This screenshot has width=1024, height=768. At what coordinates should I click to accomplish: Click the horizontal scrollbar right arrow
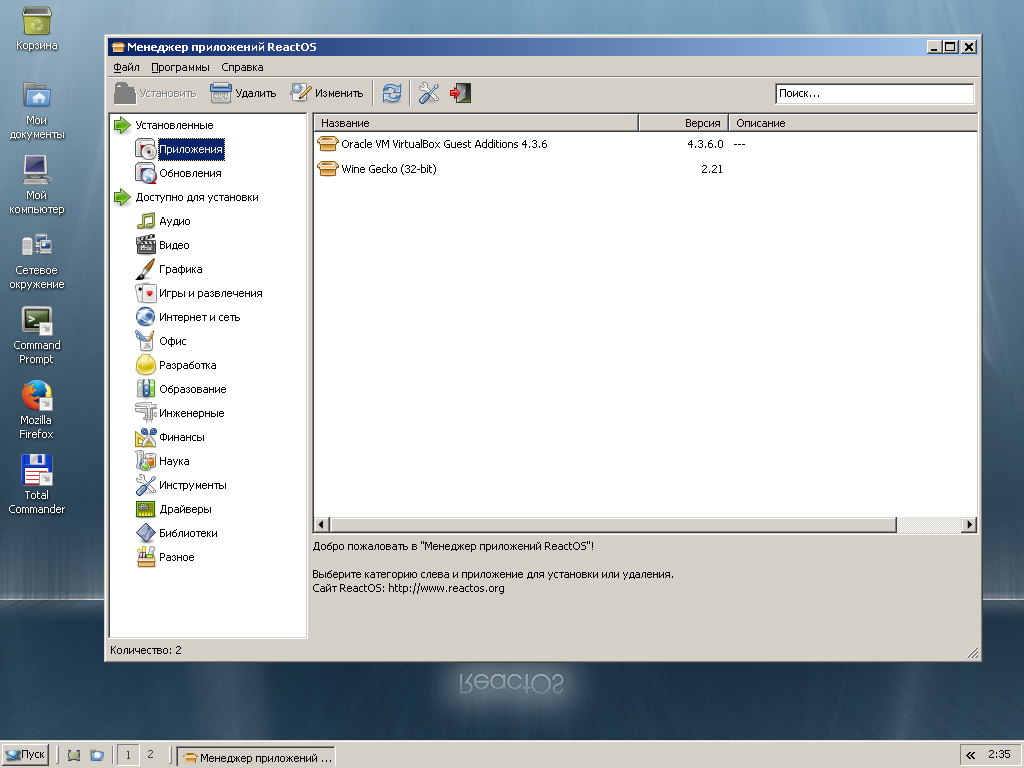click(969, 524)
